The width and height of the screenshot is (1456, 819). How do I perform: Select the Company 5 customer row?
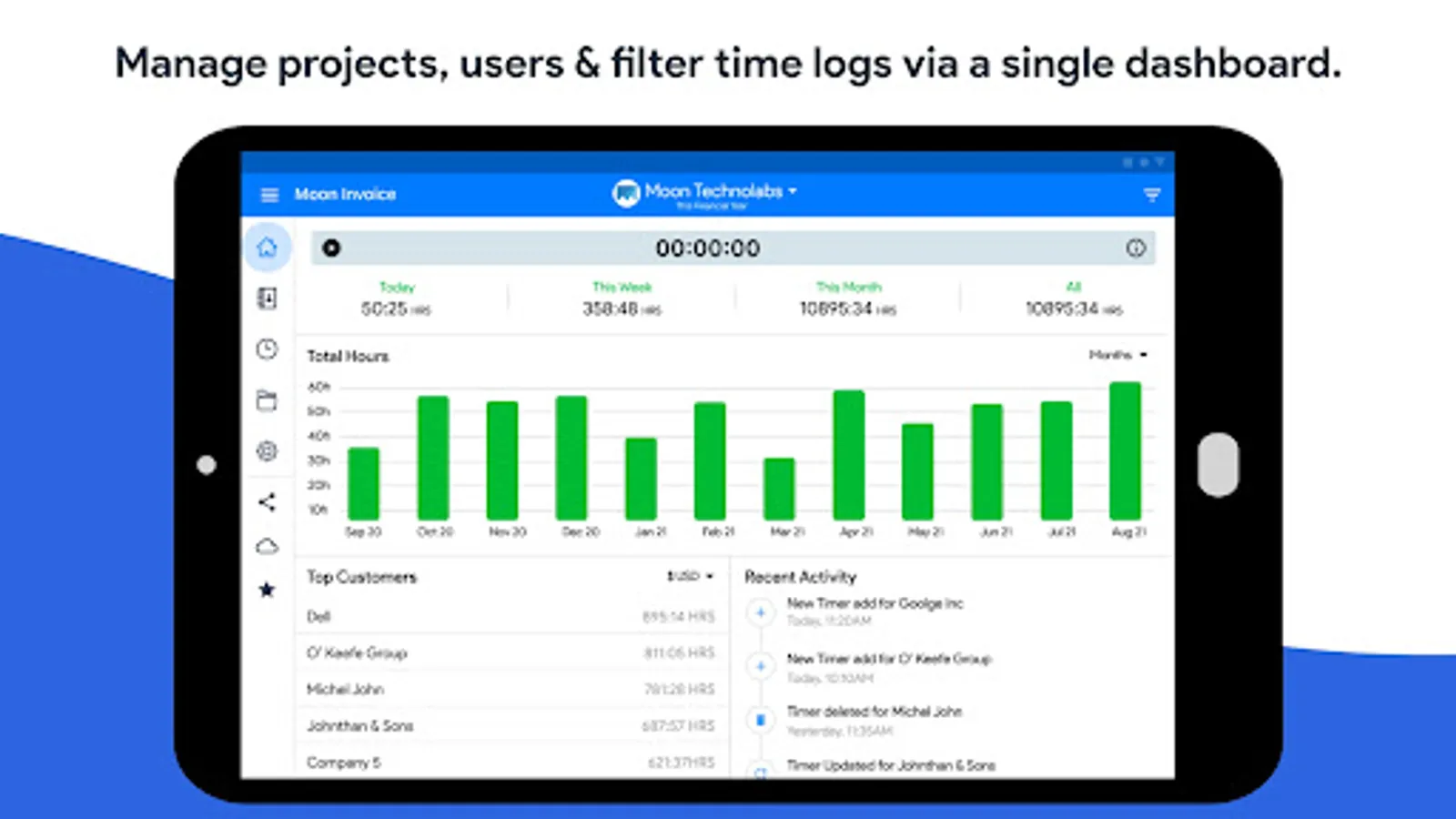[511, 762]
